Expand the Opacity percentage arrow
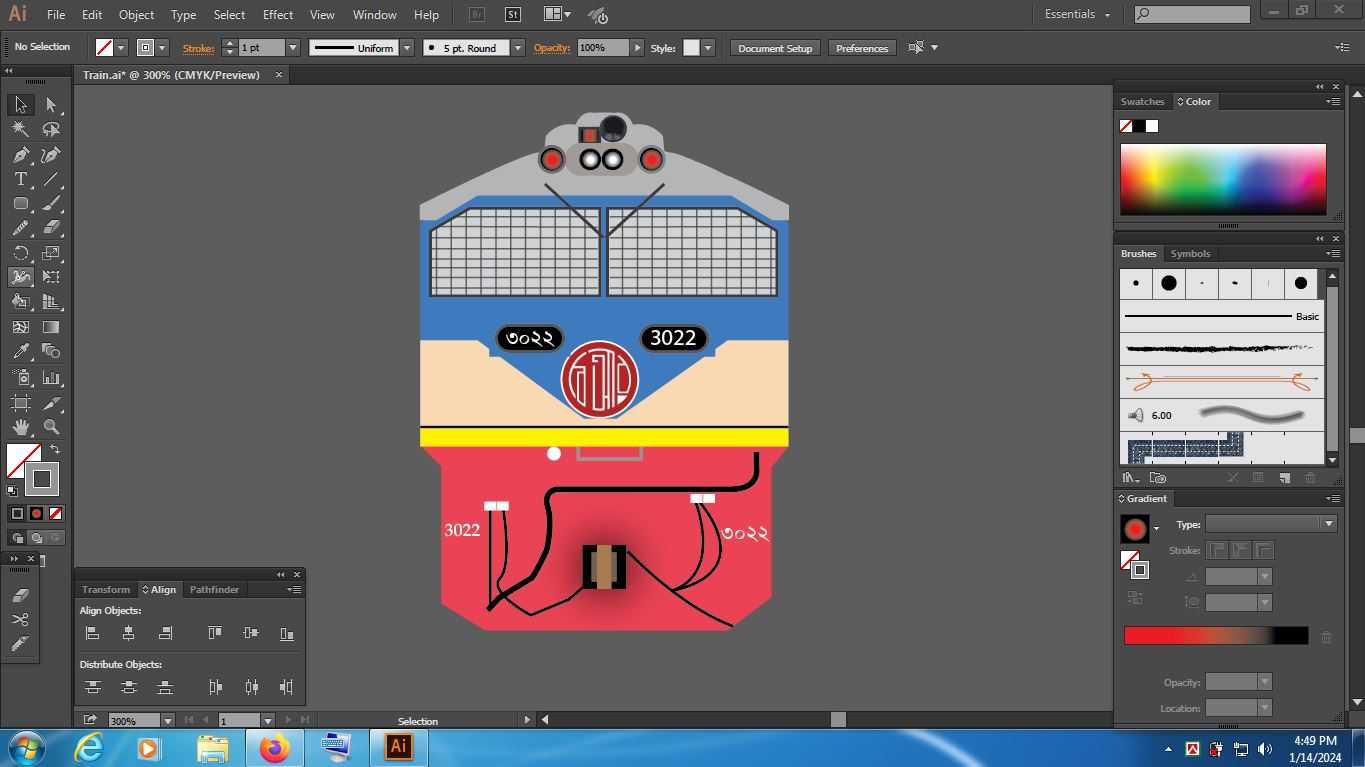This screenshot has width=1365, height=767. click(x=636, y=48)
